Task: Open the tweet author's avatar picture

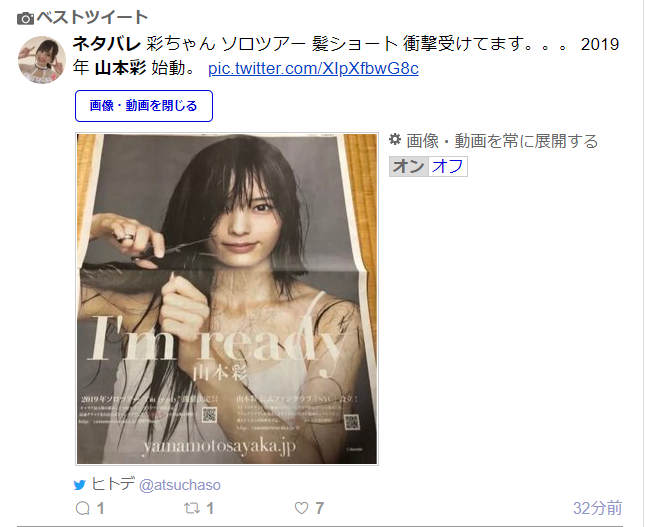Action: pos(42,60)
